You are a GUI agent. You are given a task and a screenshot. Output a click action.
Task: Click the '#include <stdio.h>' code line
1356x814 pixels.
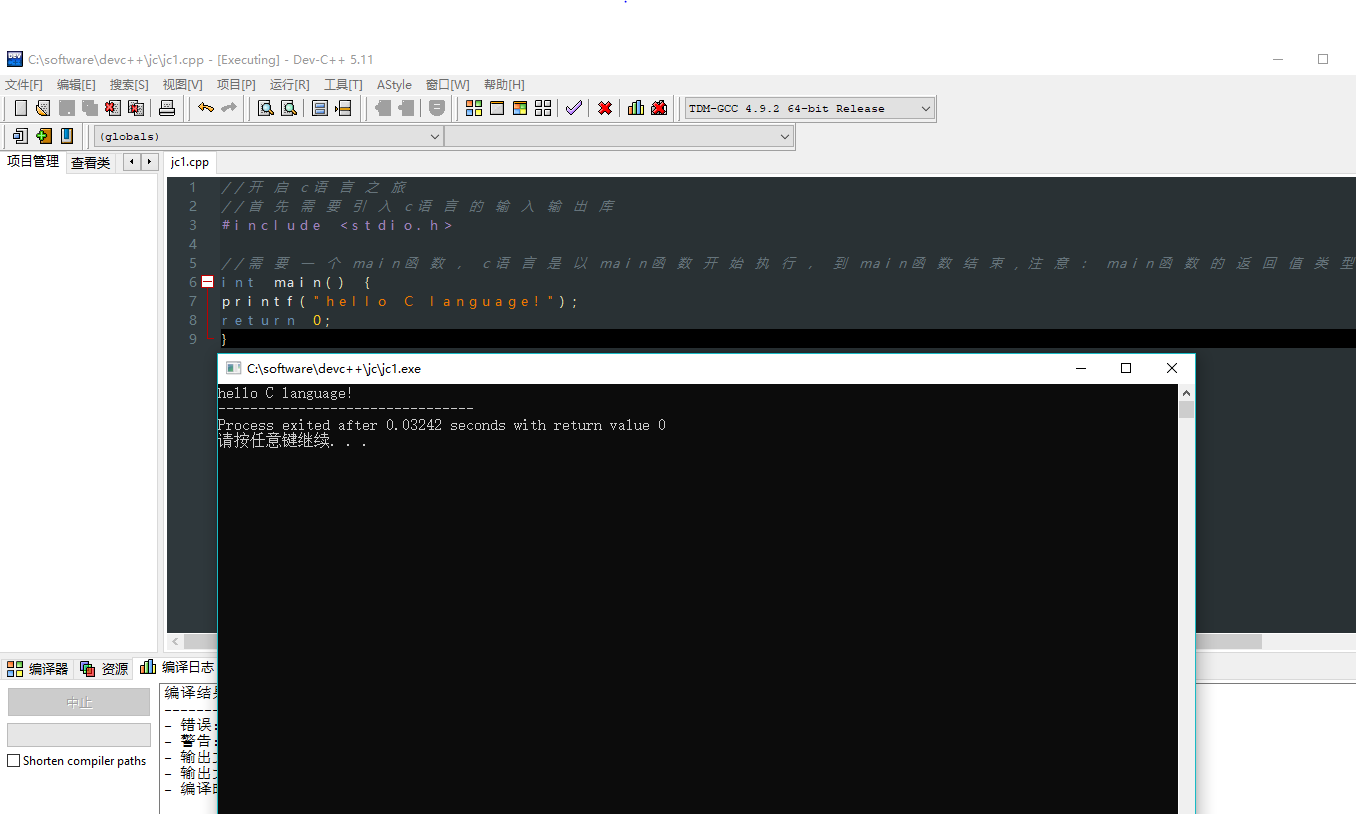click(338, 225)
